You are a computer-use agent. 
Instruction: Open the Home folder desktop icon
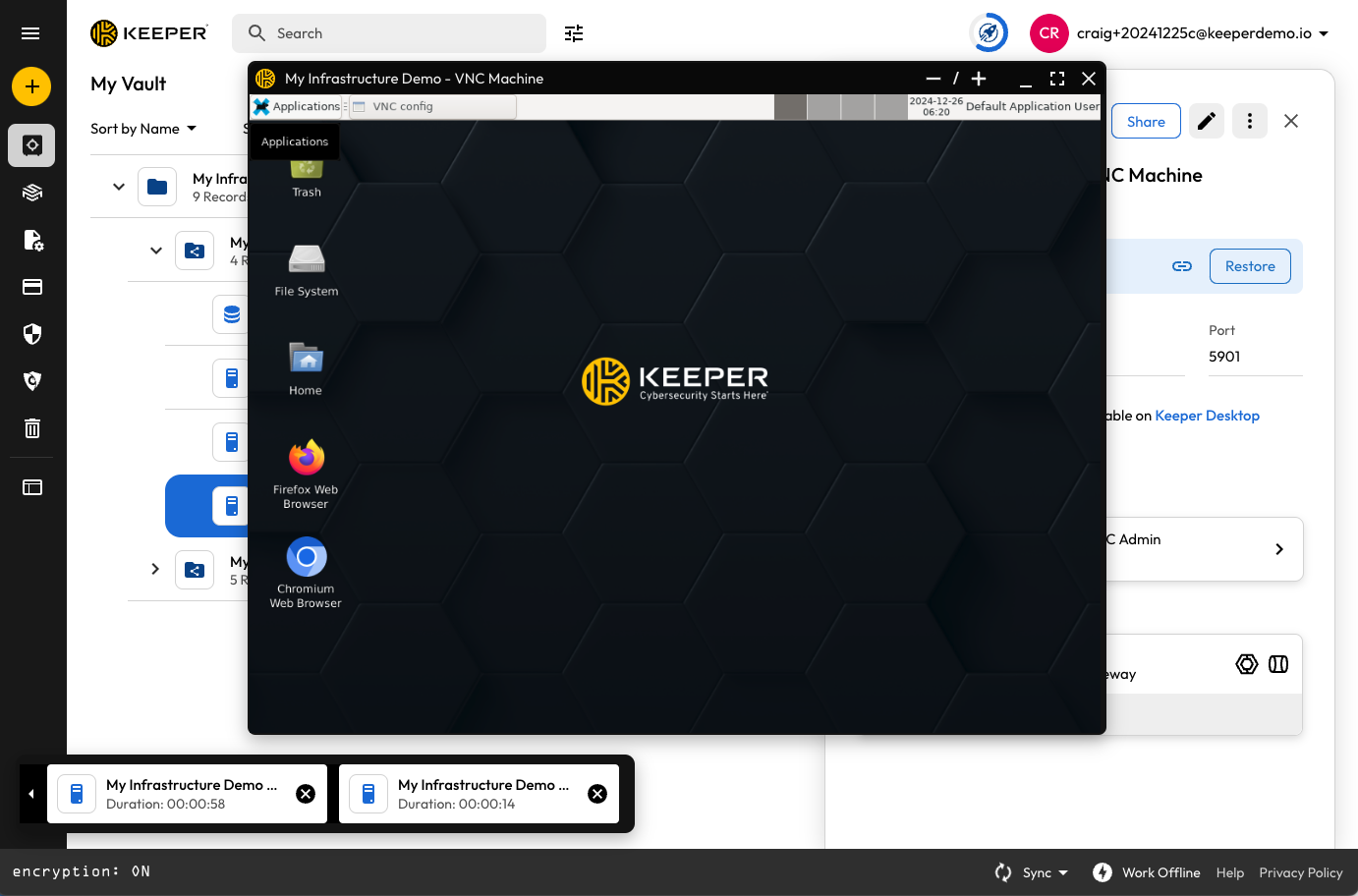[306, 359]
